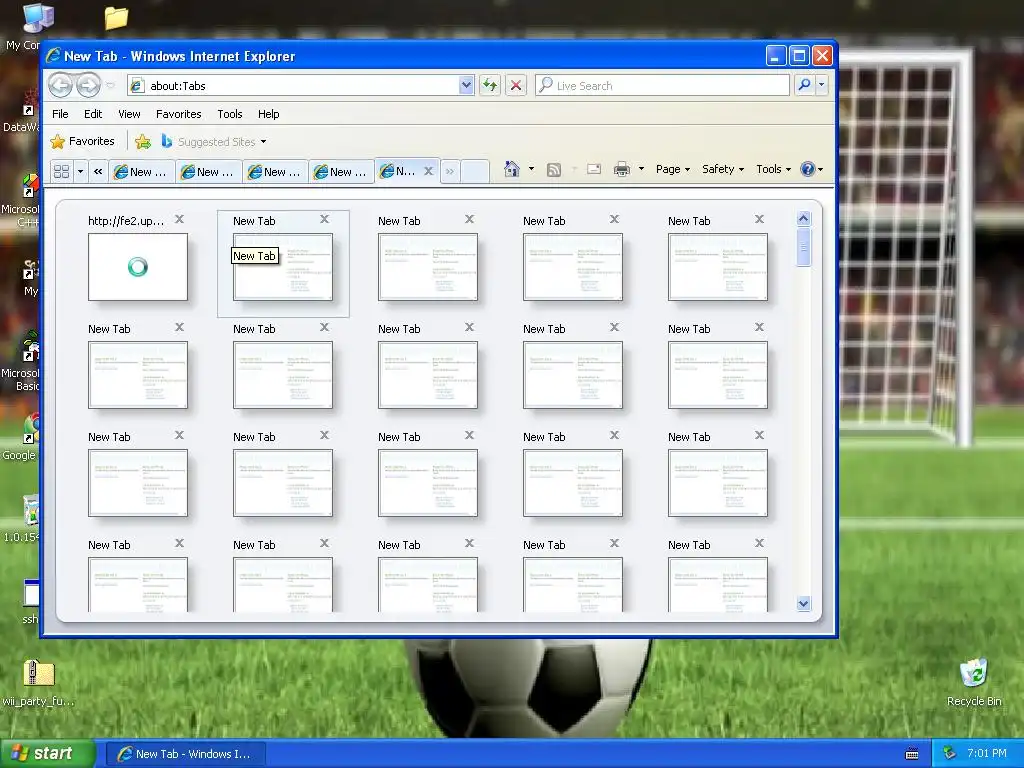This screenshot has width=1024, height=768.
Task: Stop loading with the red X icon
Action: 516,86
